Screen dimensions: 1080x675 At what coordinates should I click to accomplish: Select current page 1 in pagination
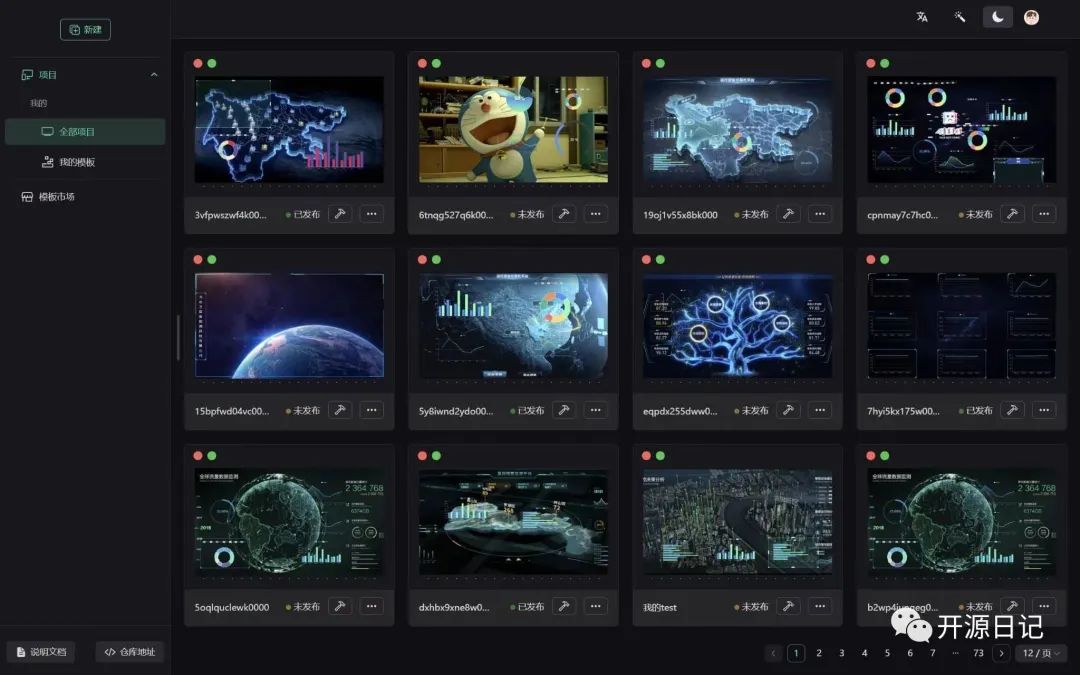pos(796,653)
